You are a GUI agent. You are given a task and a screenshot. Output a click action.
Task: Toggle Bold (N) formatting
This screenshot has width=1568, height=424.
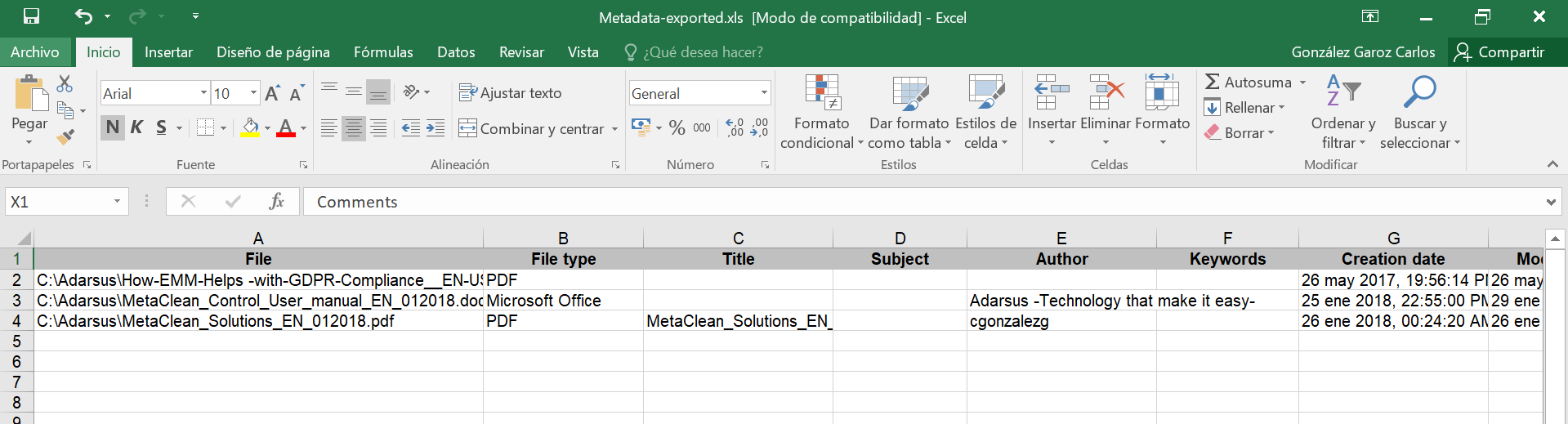coord(113,127)
